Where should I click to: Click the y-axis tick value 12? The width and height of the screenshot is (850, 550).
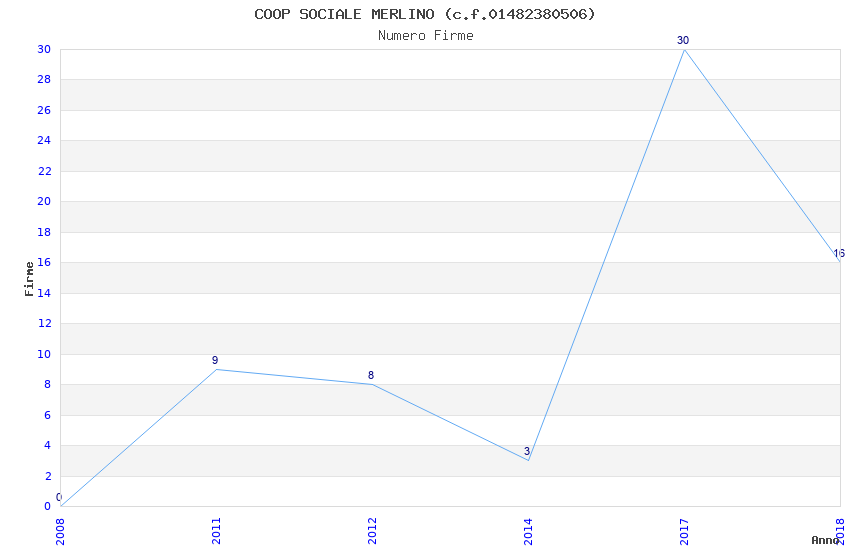coord(44,323)
